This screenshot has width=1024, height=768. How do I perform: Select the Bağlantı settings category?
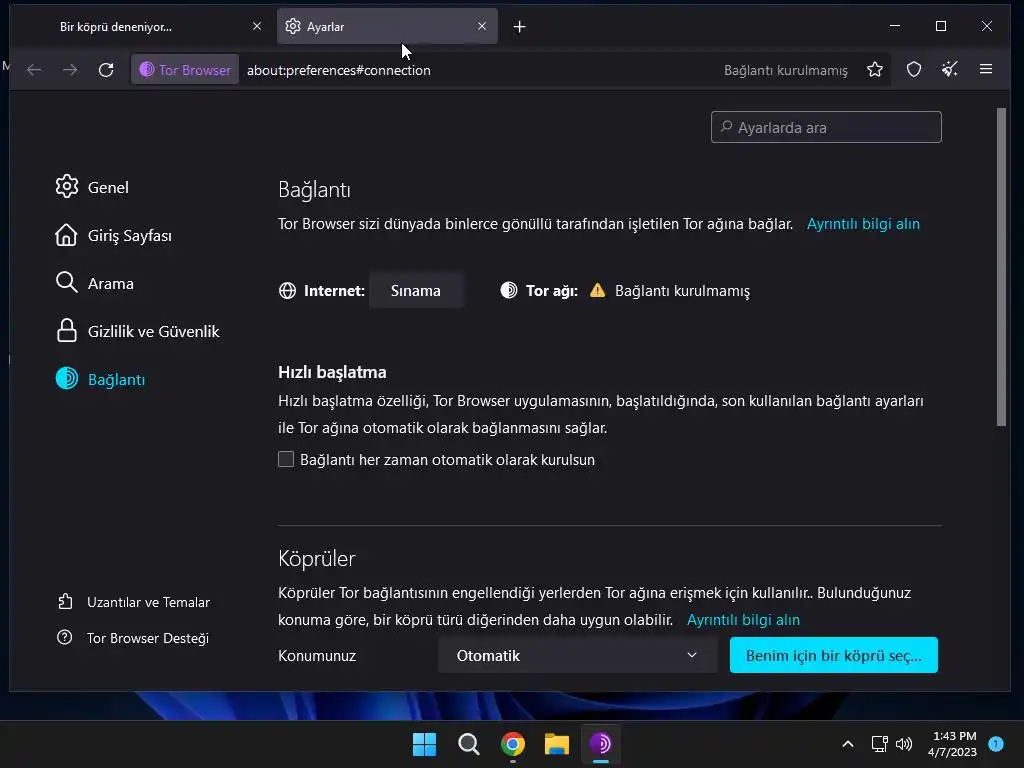click(x=101, y=379)
